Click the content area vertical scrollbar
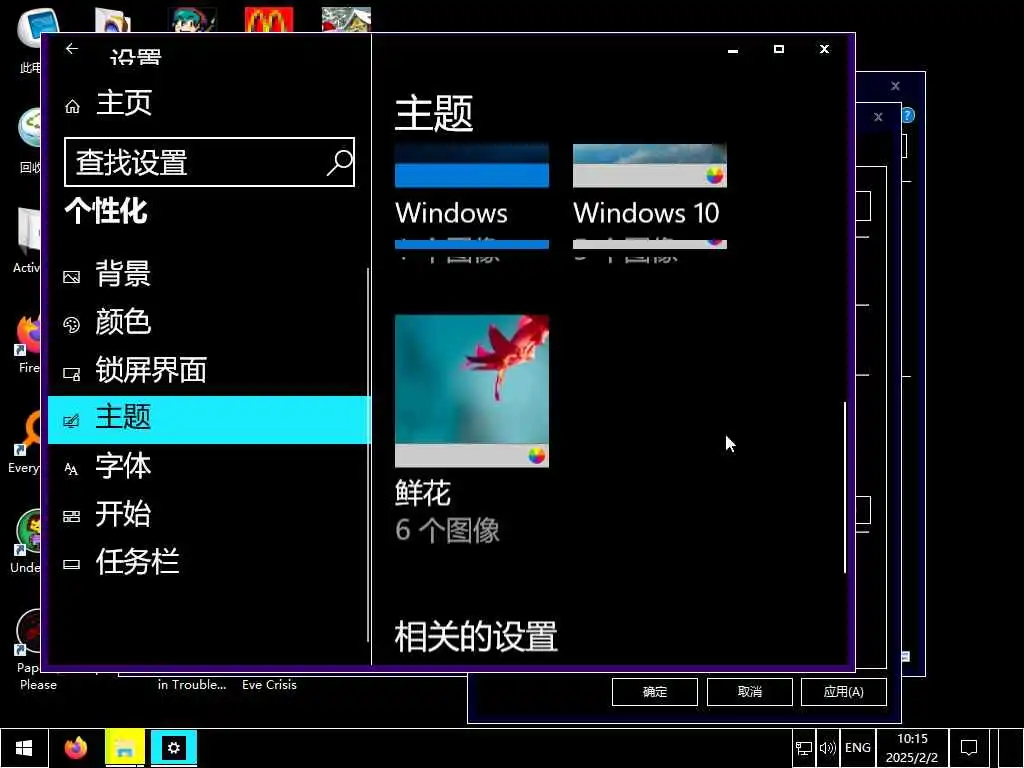 tap(844, 487)
